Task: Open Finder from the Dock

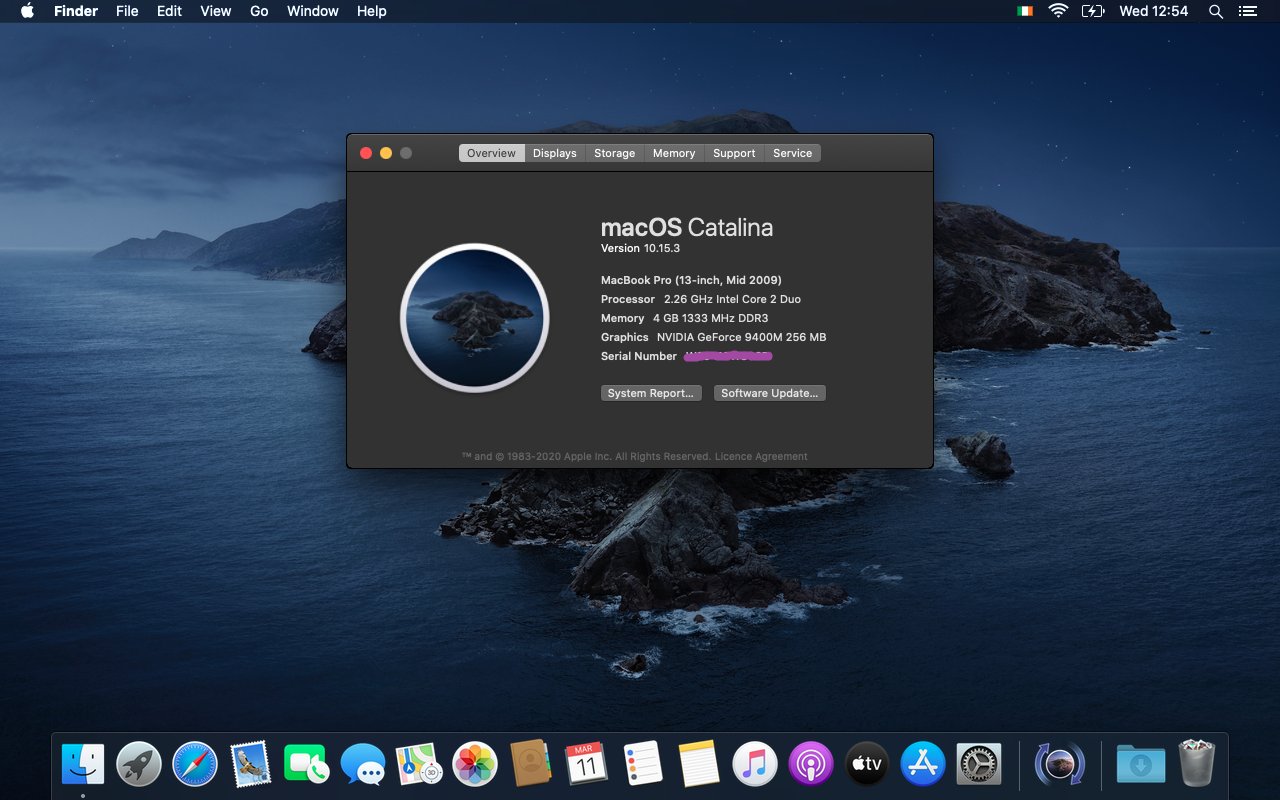Action: pos(83,765)
